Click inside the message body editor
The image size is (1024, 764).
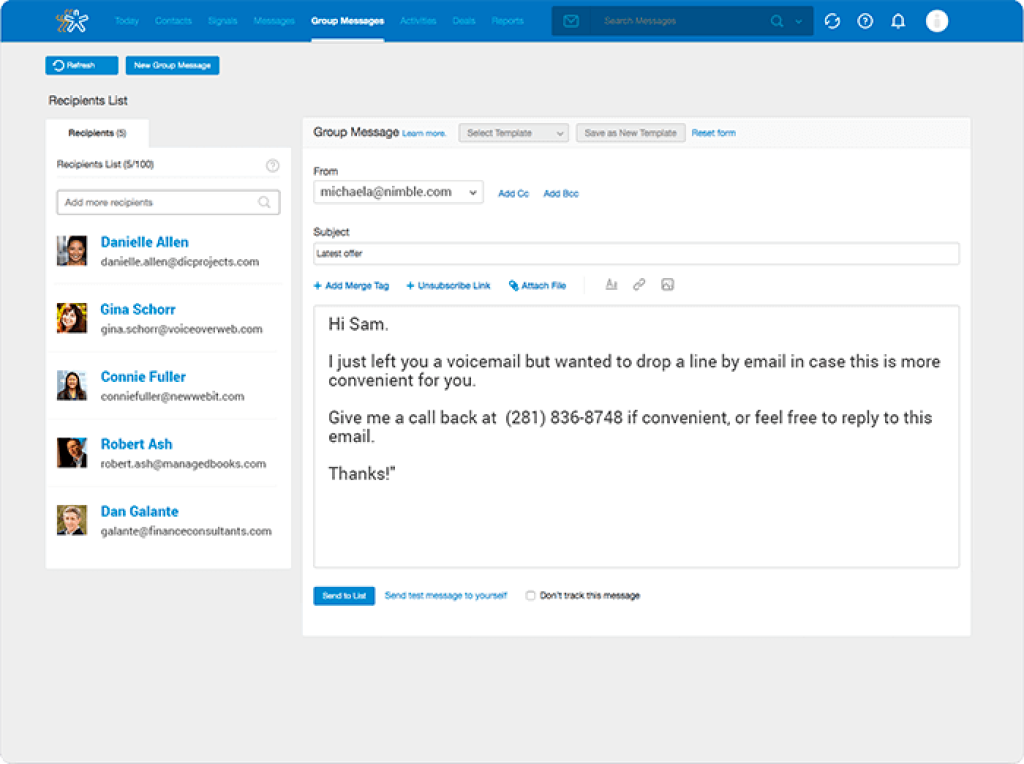636,436
